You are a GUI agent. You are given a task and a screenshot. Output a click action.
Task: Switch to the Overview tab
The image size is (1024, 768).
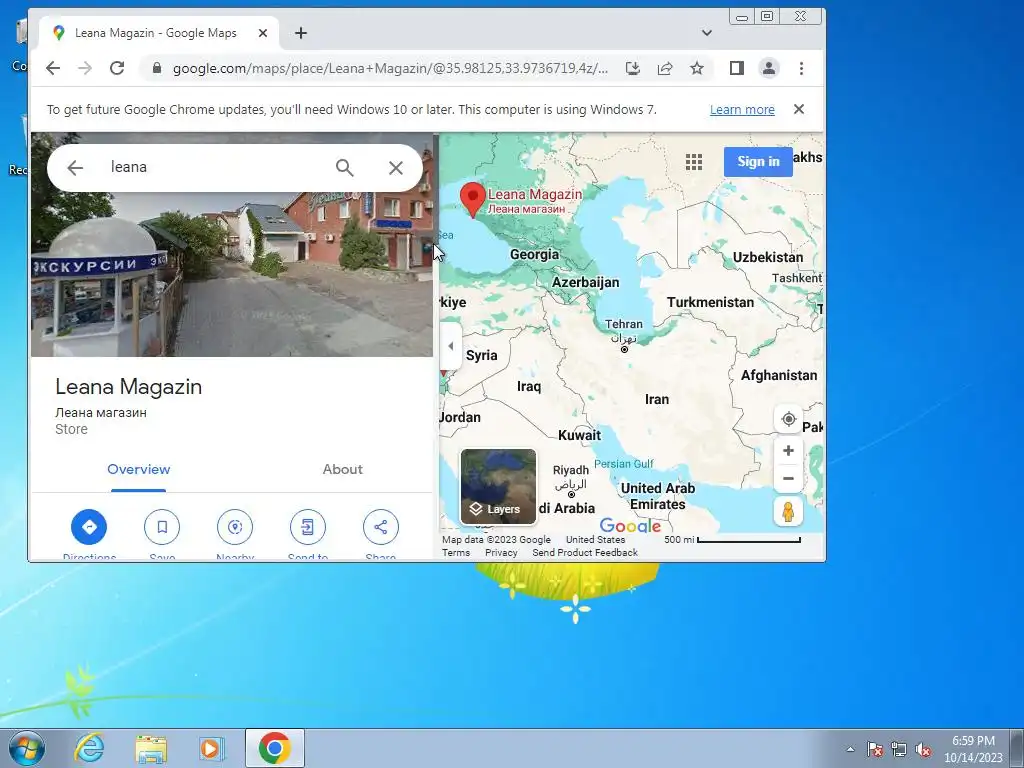click(x=138, y=470)
